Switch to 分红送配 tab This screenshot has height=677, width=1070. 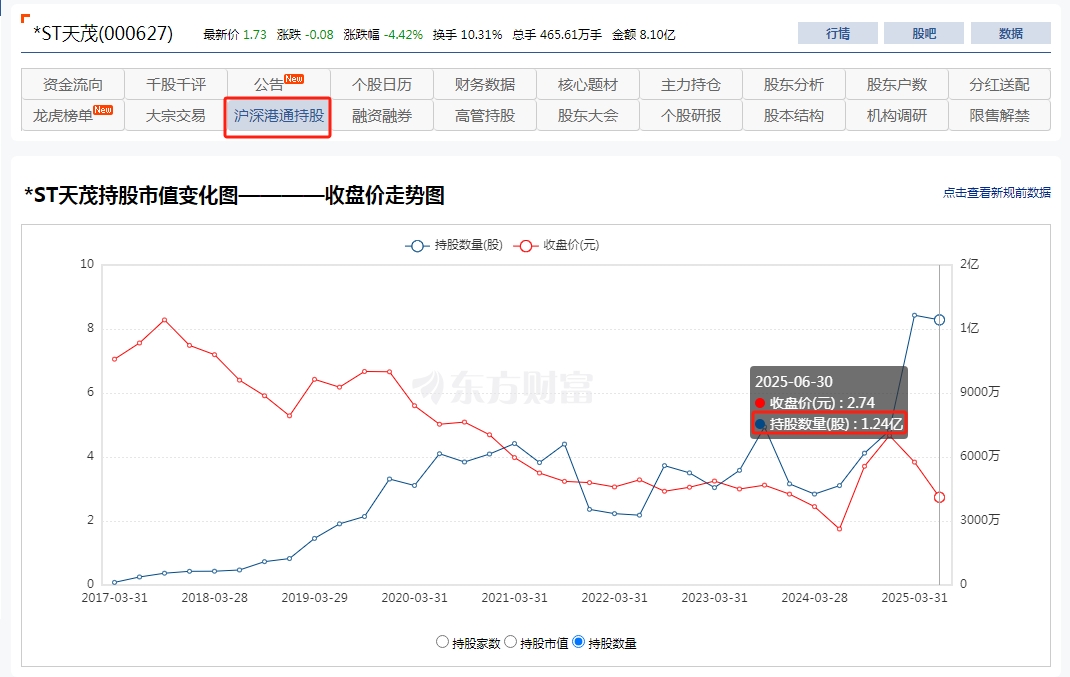tap(1000, 85)
